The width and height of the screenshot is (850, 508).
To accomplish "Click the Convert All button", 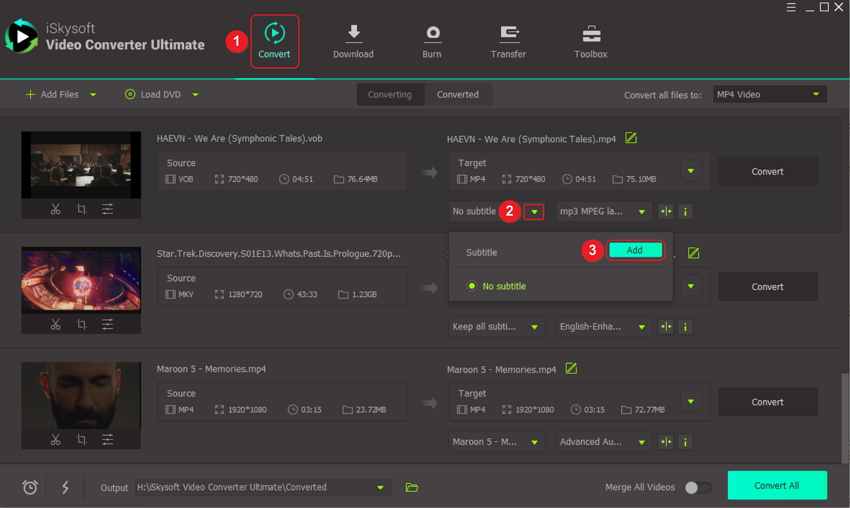I will click(777, 485).
